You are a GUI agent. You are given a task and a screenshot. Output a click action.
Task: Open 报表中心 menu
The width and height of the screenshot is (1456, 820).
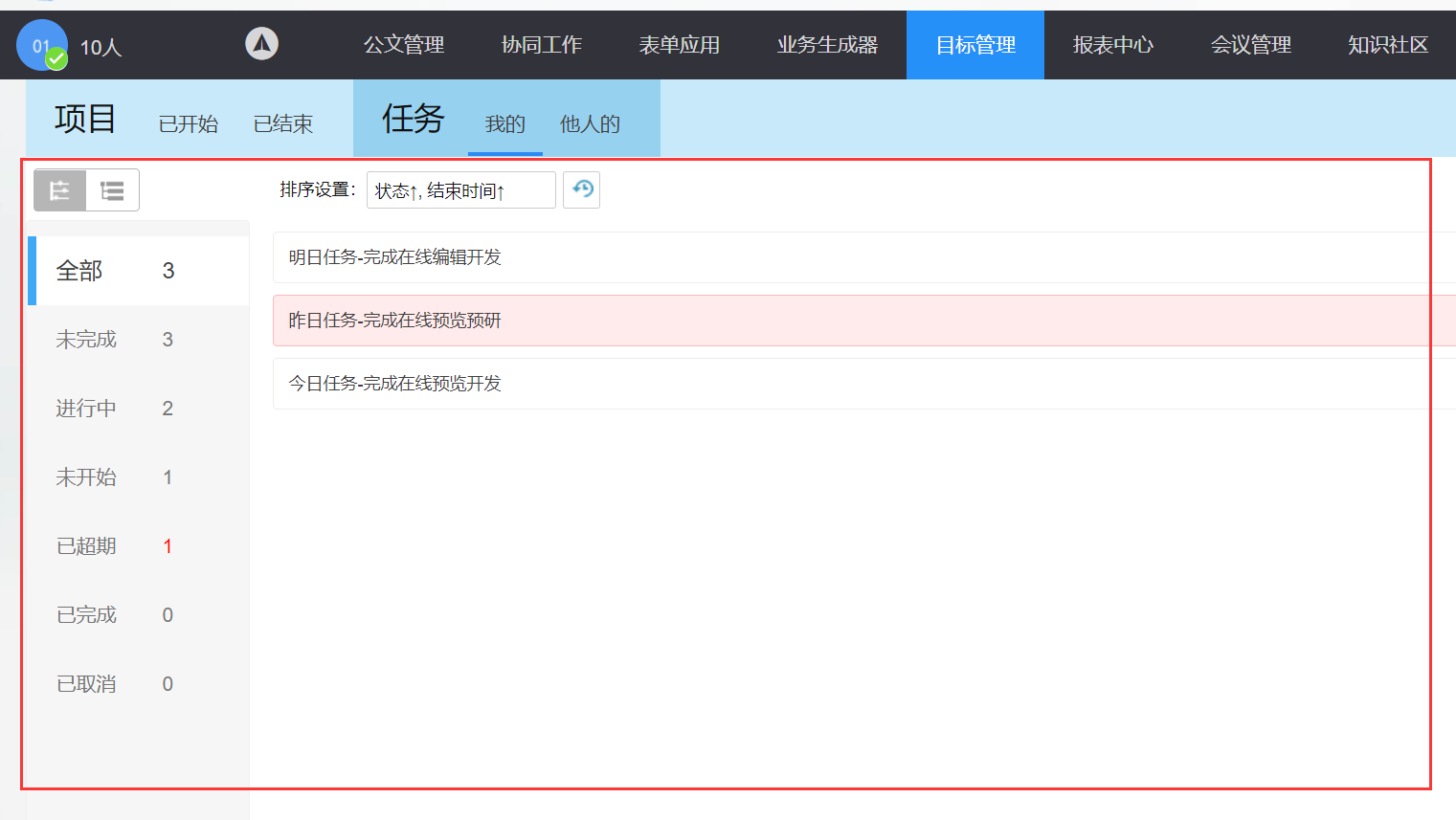pos(1113,45)
